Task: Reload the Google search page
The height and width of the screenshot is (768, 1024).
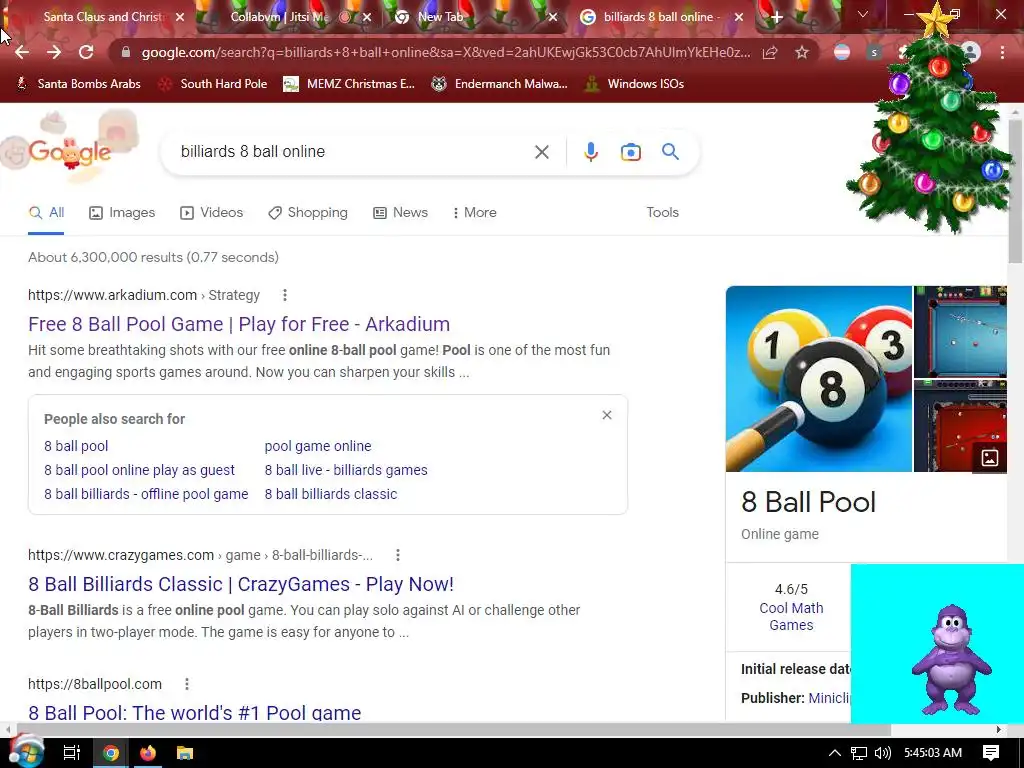Action: (86, 52)
